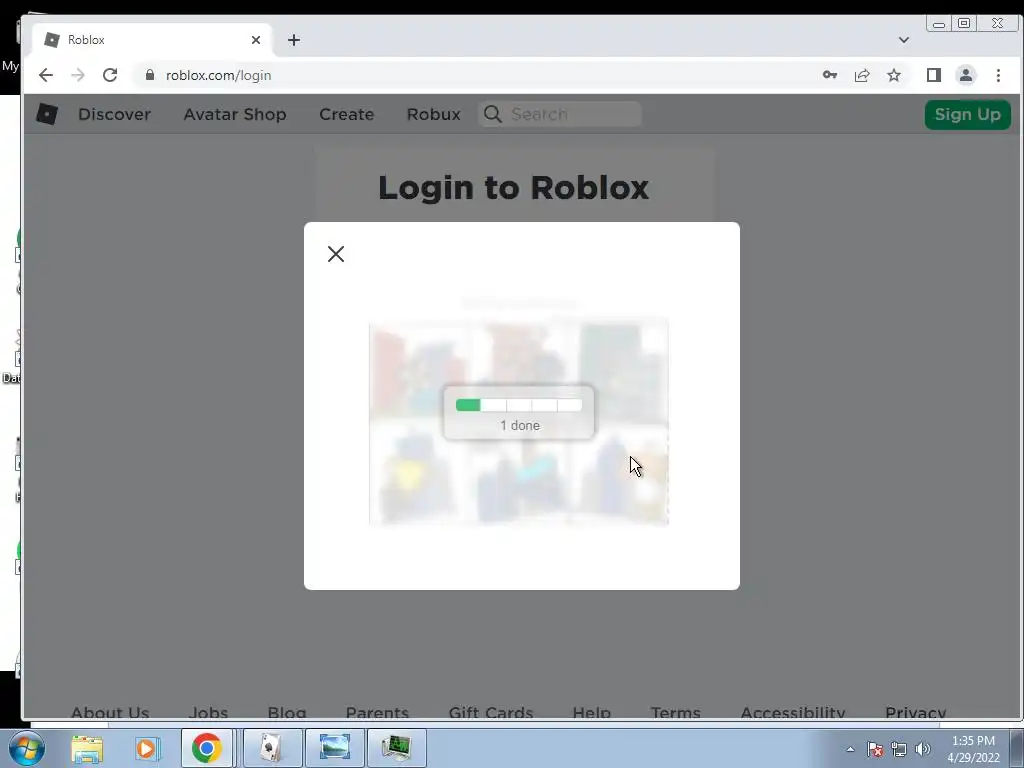Open About Us footer link
This screenshot has height=768, width=1024.
pyautogui.click(x=110, y=712)
